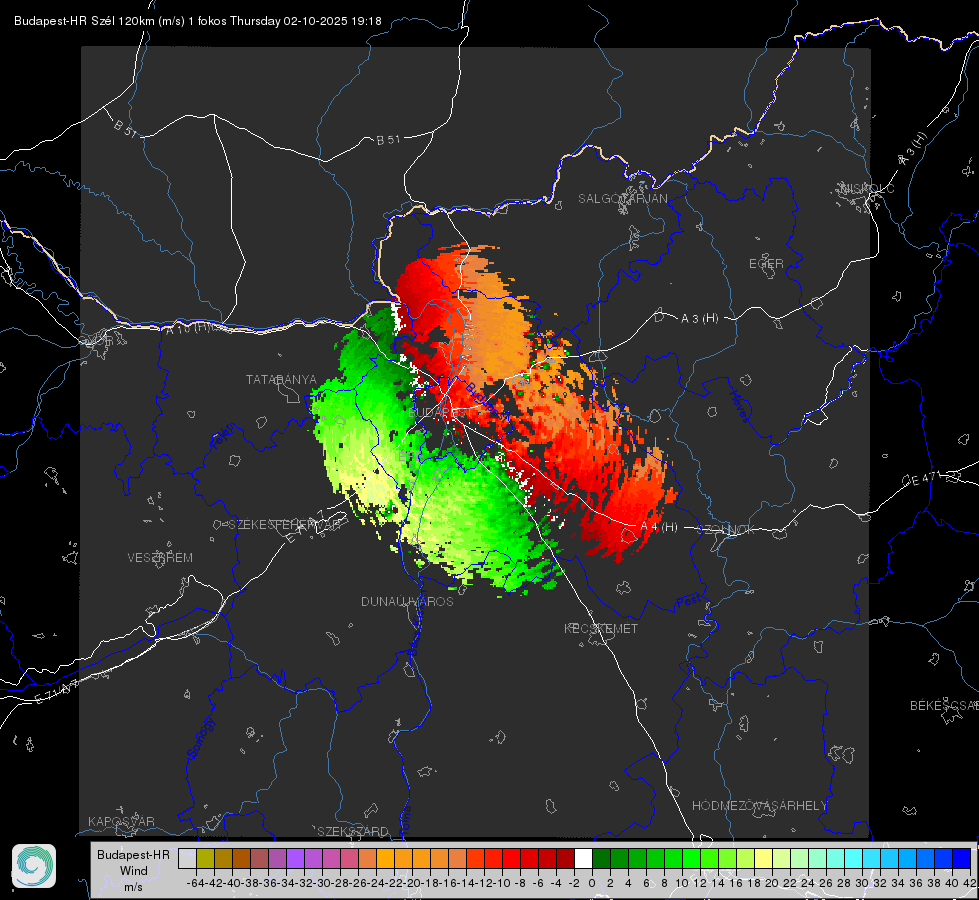Click the KAPOSVÁR city label

pyautogui.click(x=121, y=821)
